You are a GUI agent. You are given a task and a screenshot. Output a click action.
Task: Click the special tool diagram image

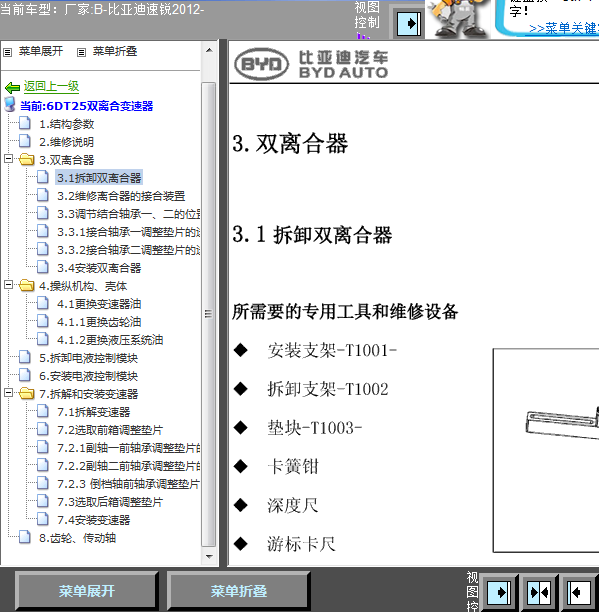pyautogui.click(x=546, y=450)
